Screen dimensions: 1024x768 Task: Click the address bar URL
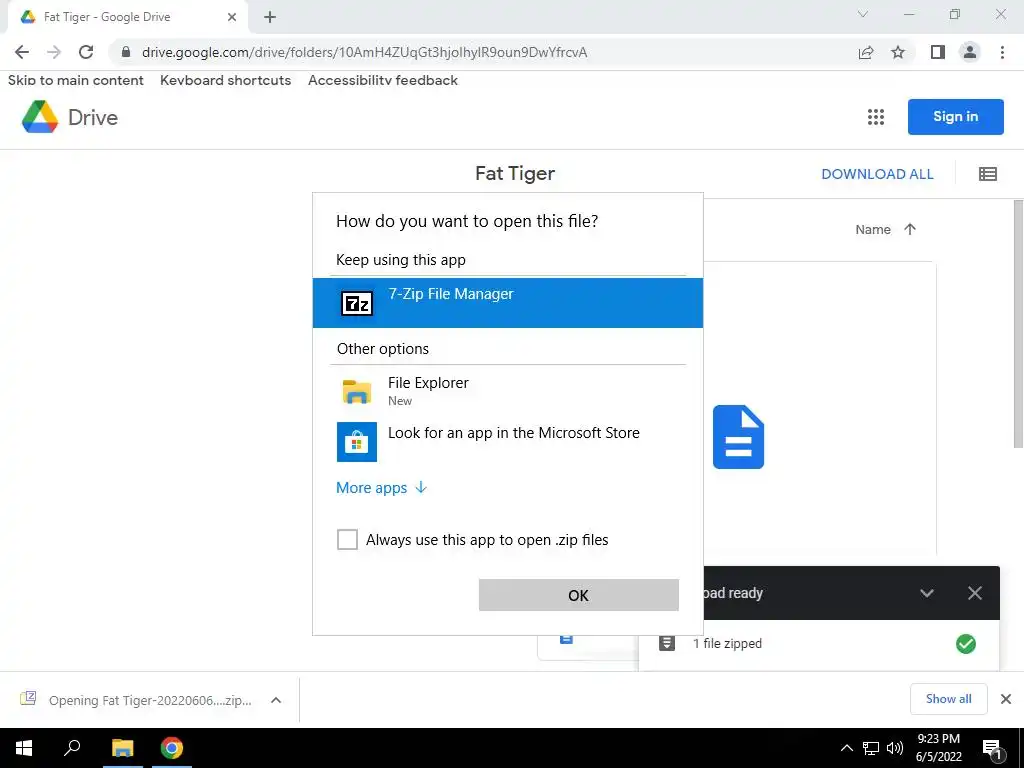click(x=364, y=52)
